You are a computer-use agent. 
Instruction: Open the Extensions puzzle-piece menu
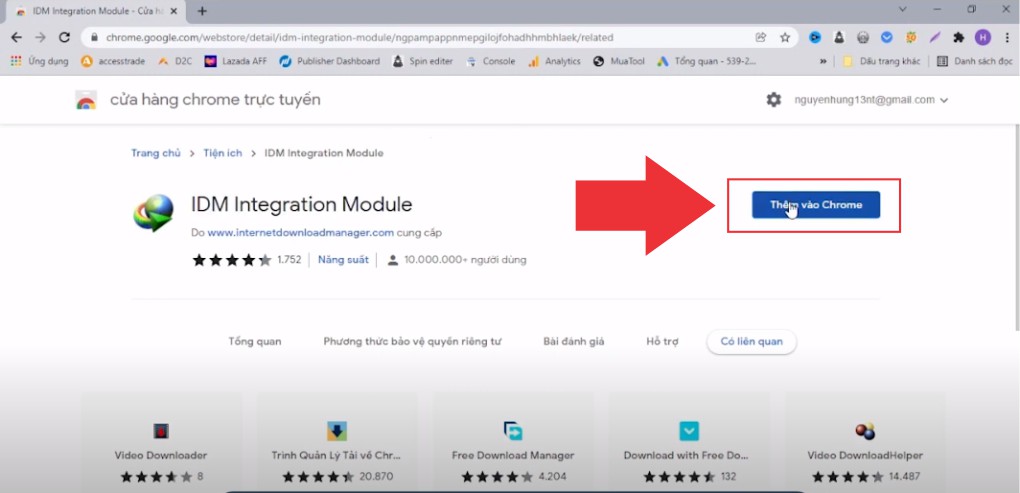pos(958,38)
